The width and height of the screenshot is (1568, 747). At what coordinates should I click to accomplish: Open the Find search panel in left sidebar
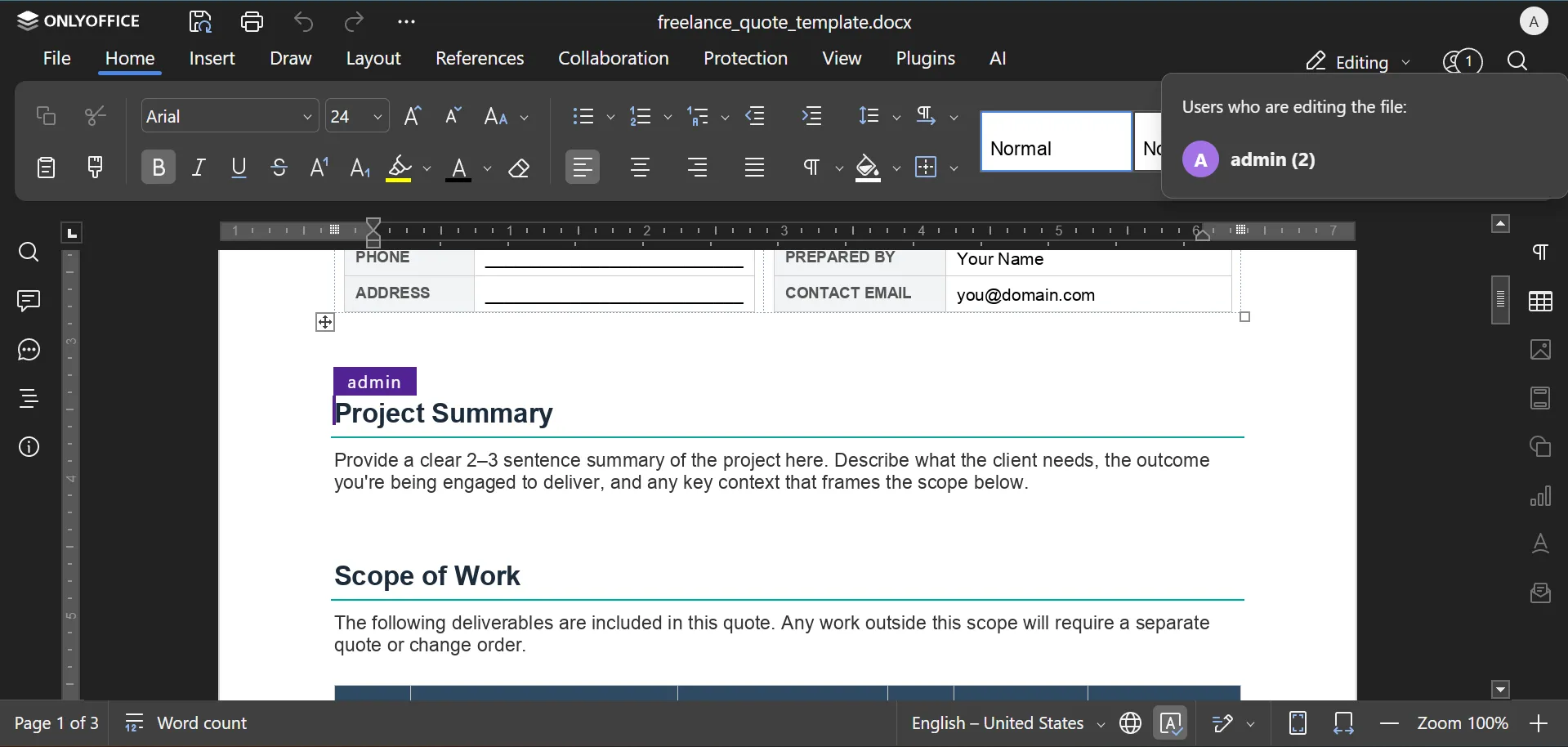point(29,253)
